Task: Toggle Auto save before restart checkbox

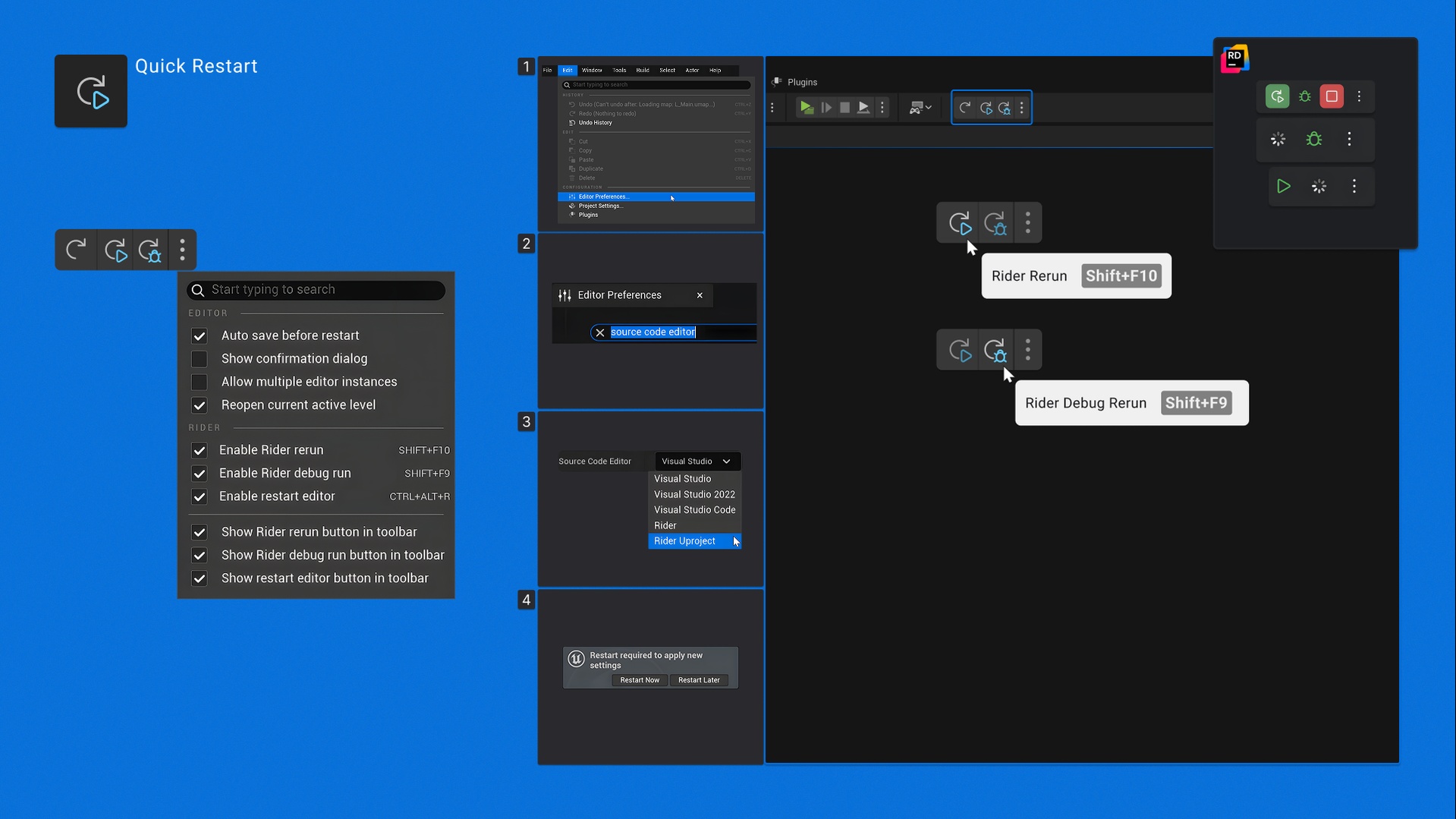Action: [x=200, y=335]
